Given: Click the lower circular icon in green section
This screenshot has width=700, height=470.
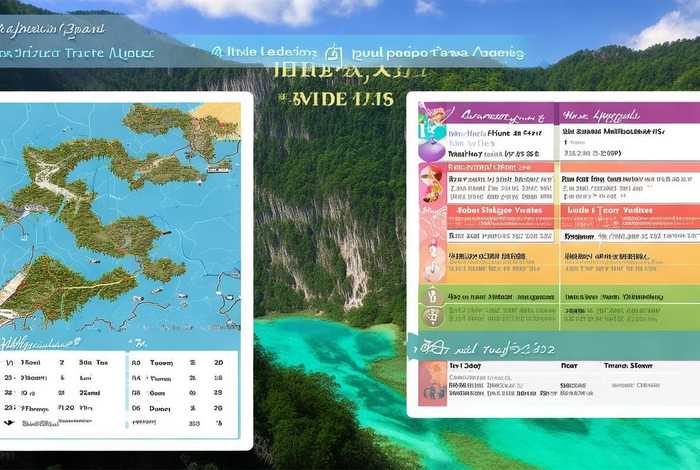Looking at the screenshot, I should click(x=433, y=319).
